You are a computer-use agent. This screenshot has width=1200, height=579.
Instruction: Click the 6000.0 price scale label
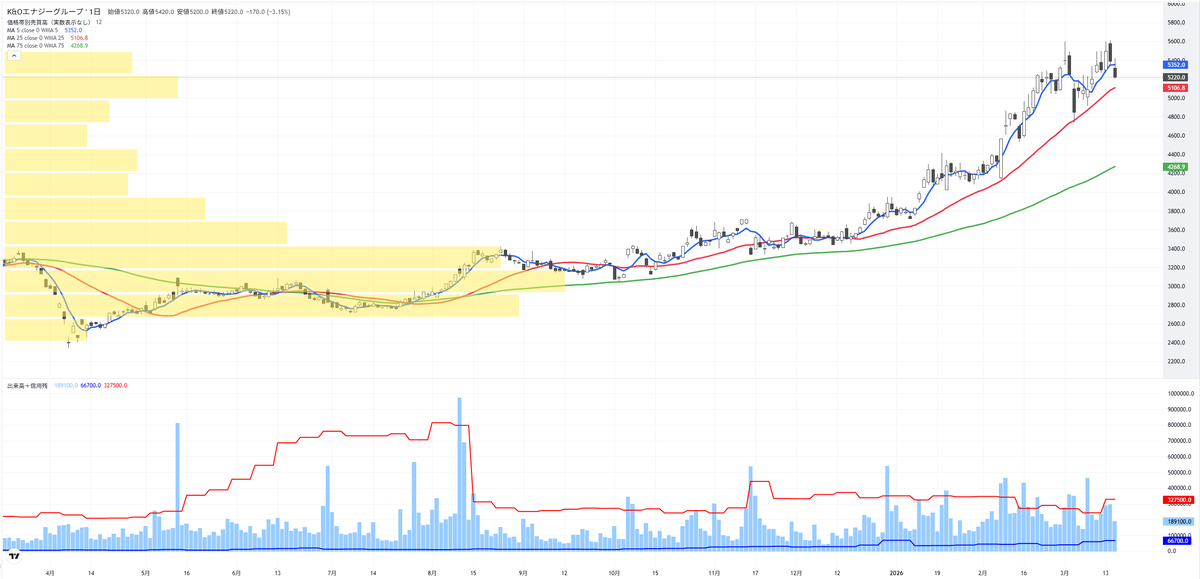click(1174, 5)
